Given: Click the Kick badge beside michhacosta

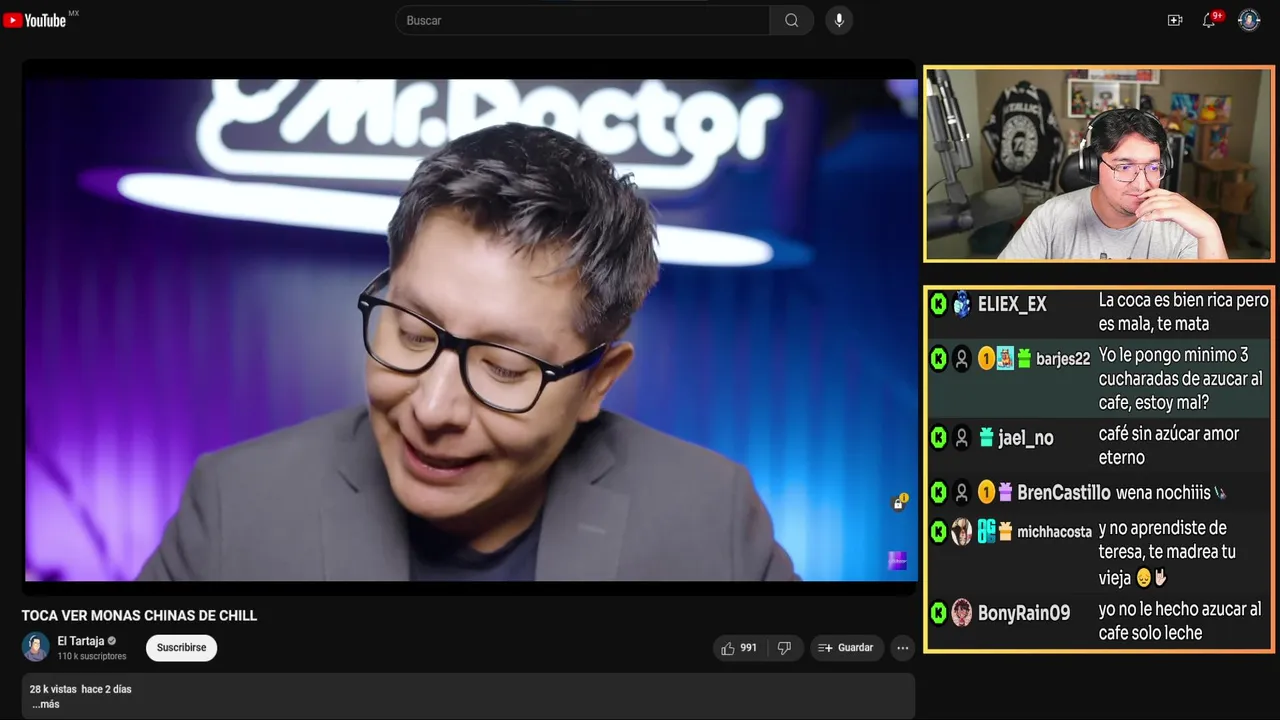Looking at the screenshot, I should tap(938, 532).
